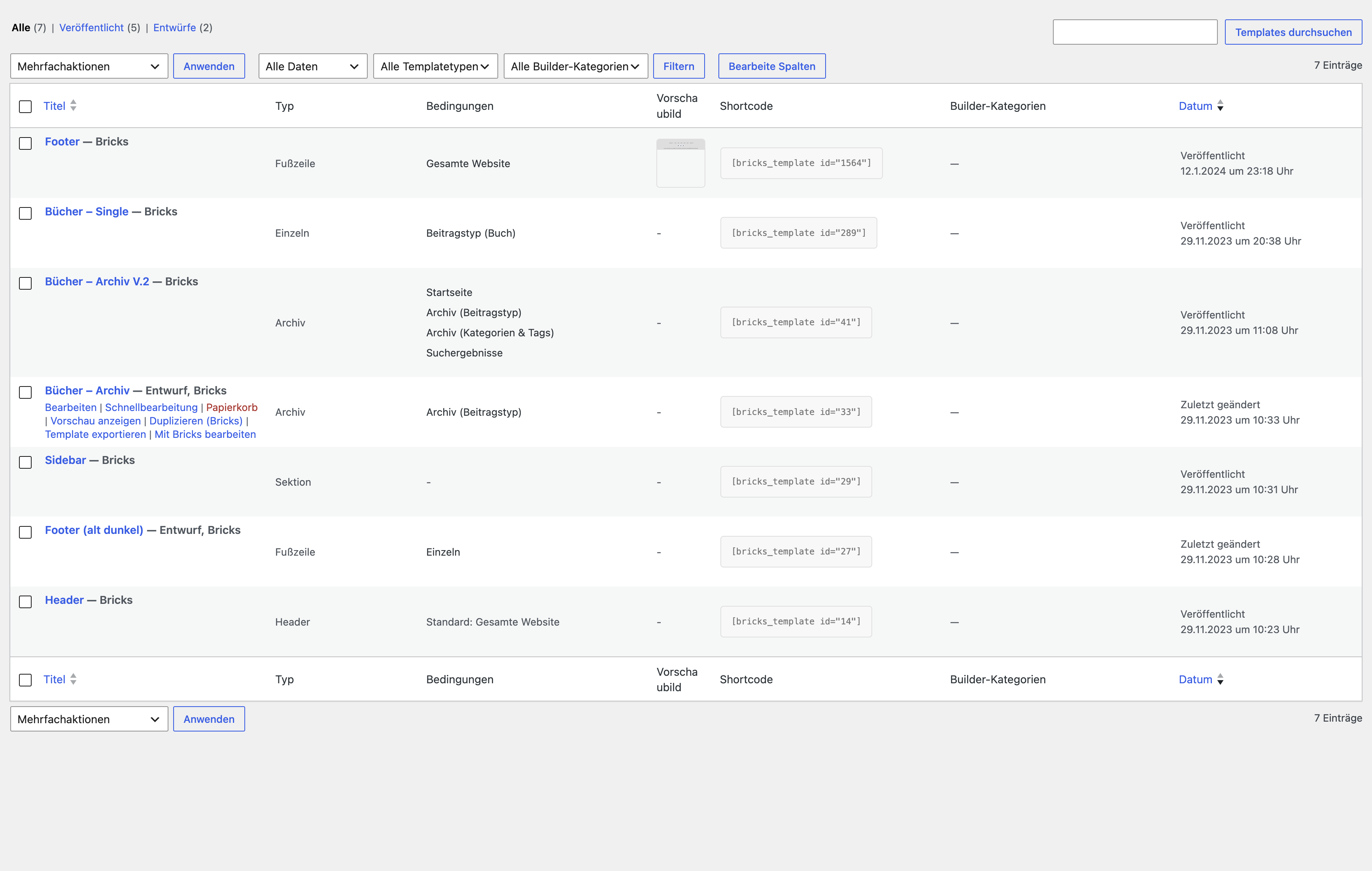Screen dimensions: 1372x871
Task: Select shortcode field with id="14"
Action: 796,622
